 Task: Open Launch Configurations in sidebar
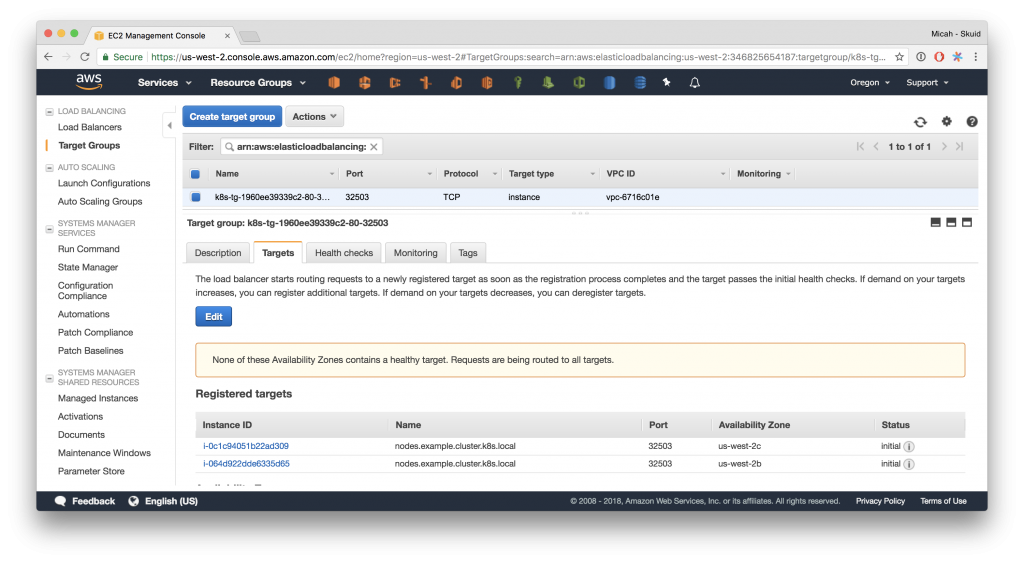[x=104, y=184]
